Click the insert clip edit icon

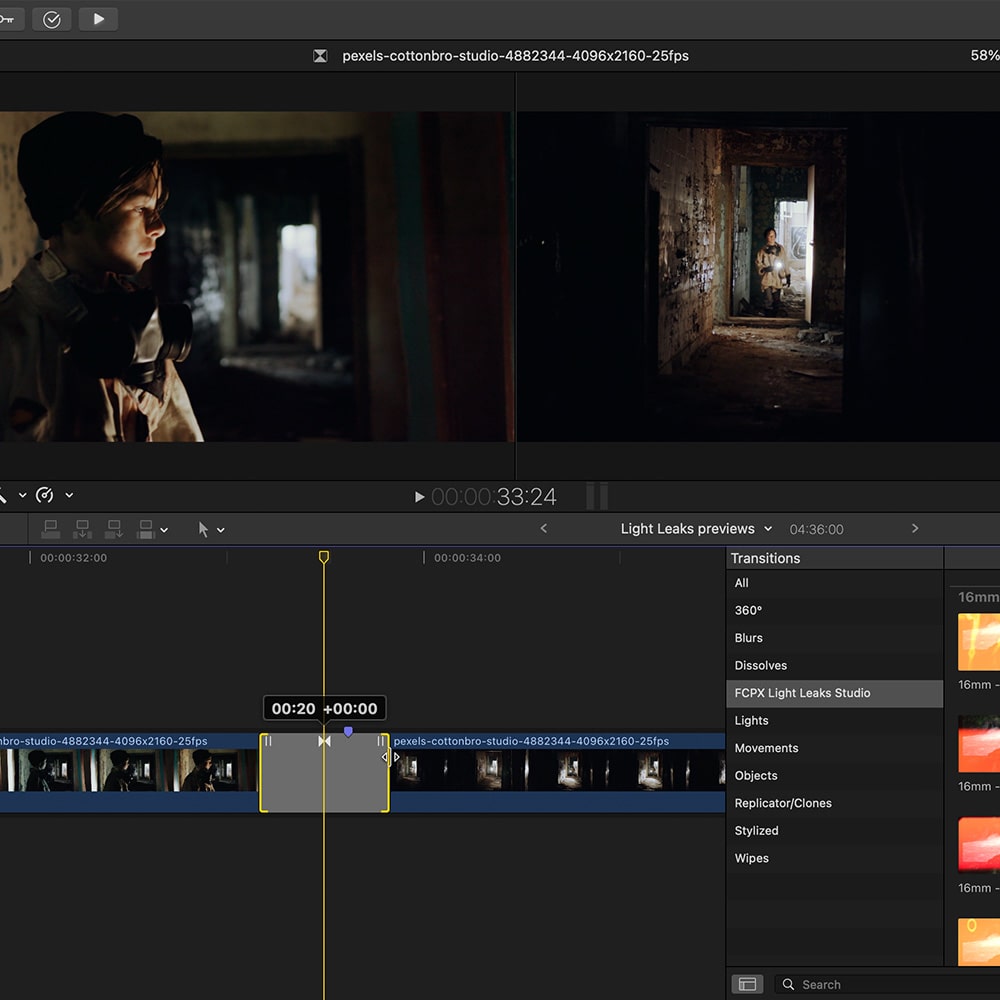[x=83, y=529]
